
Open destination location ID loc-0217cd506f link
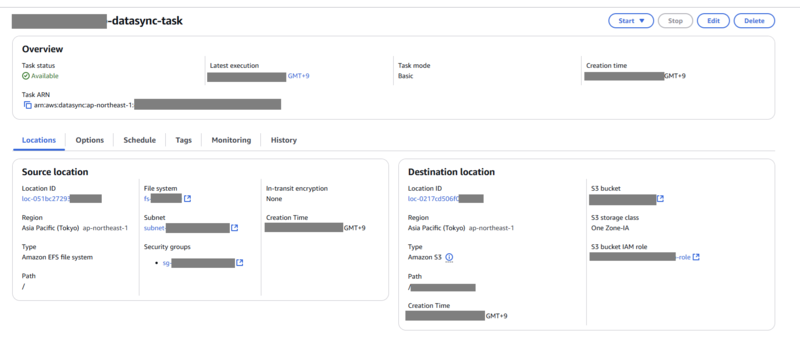445,199
